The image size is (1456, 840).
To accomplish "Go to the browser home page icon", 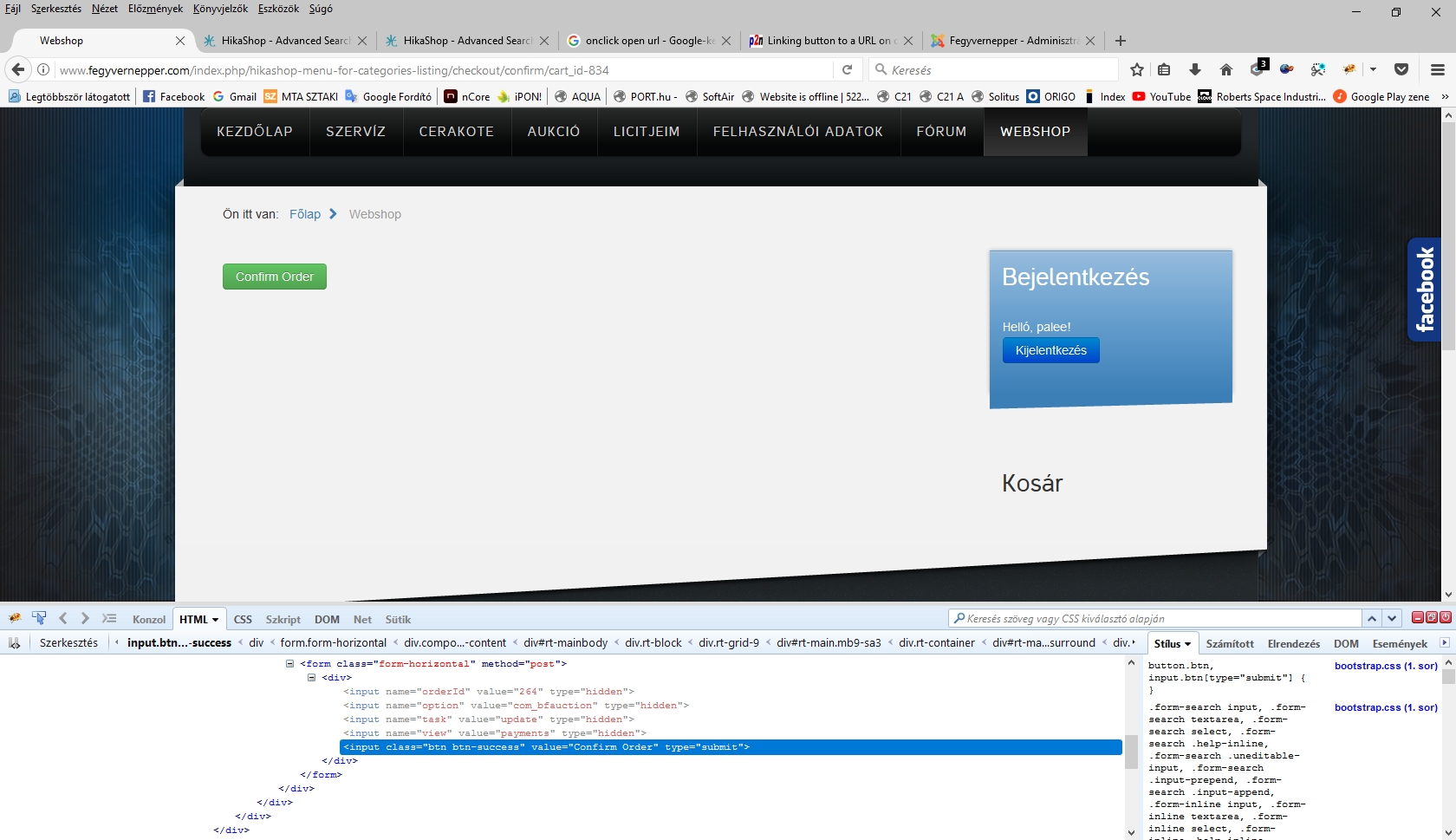I will point(1225,69).
